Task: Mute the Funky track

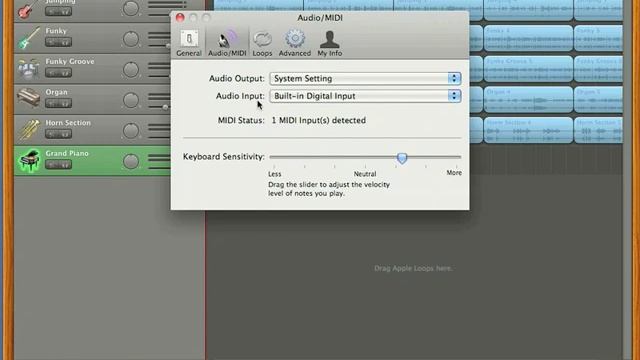Action: tap(52, 42)
